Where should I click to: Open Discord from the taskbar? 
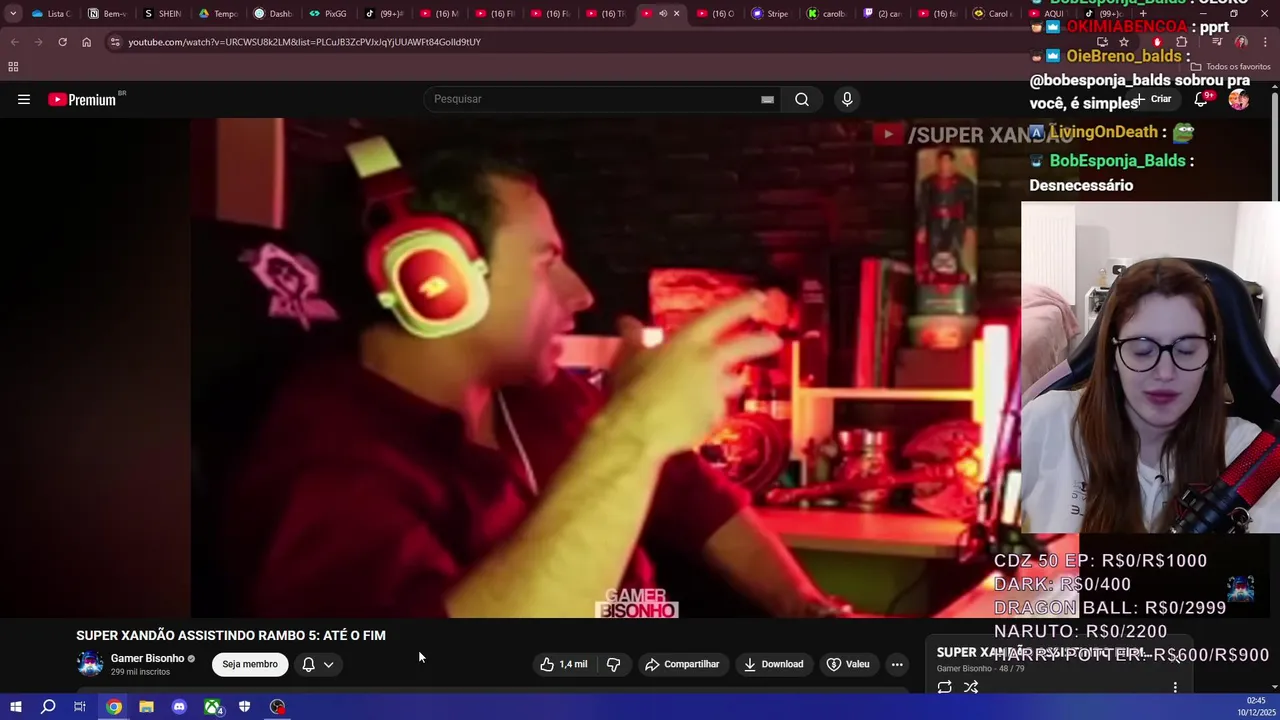[179, 707]
